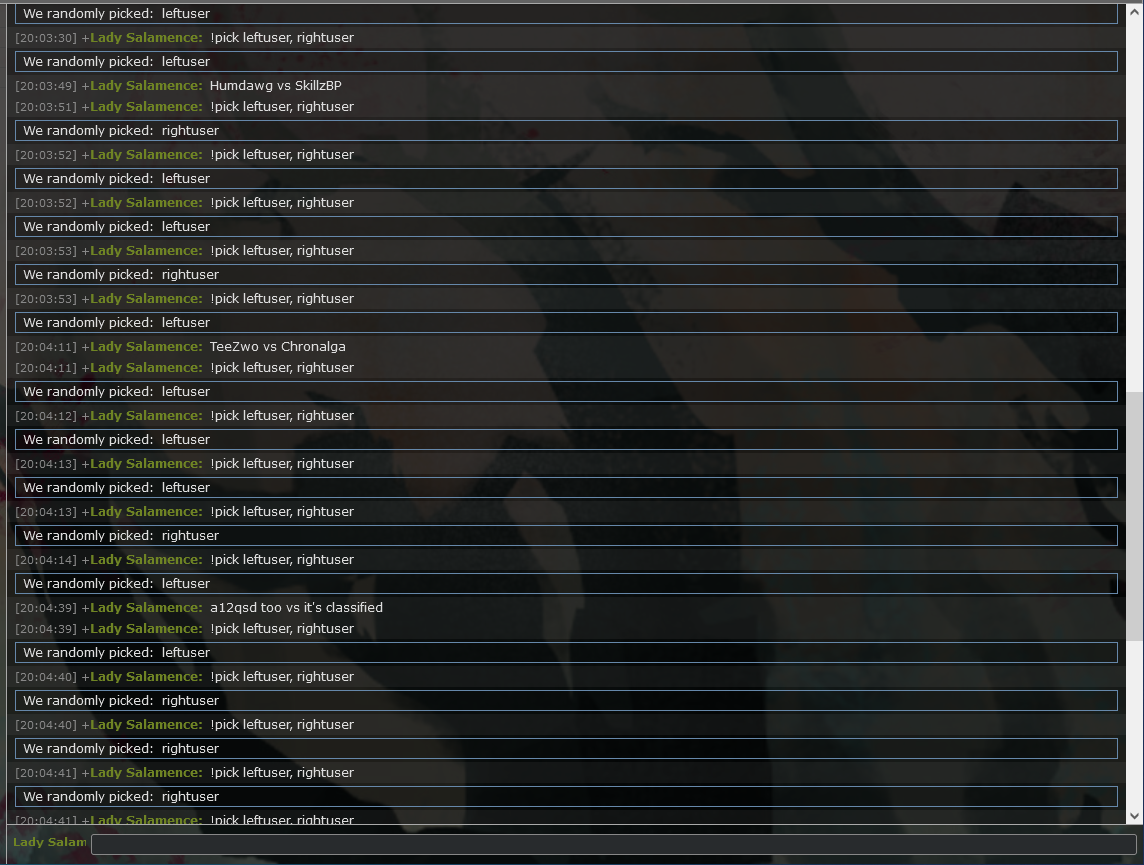Image resolution: width=1144 pixels, height=865 pixels.
Task: Click Lady Salamence's name on a12qsd too message
Action: pos(146,608)
